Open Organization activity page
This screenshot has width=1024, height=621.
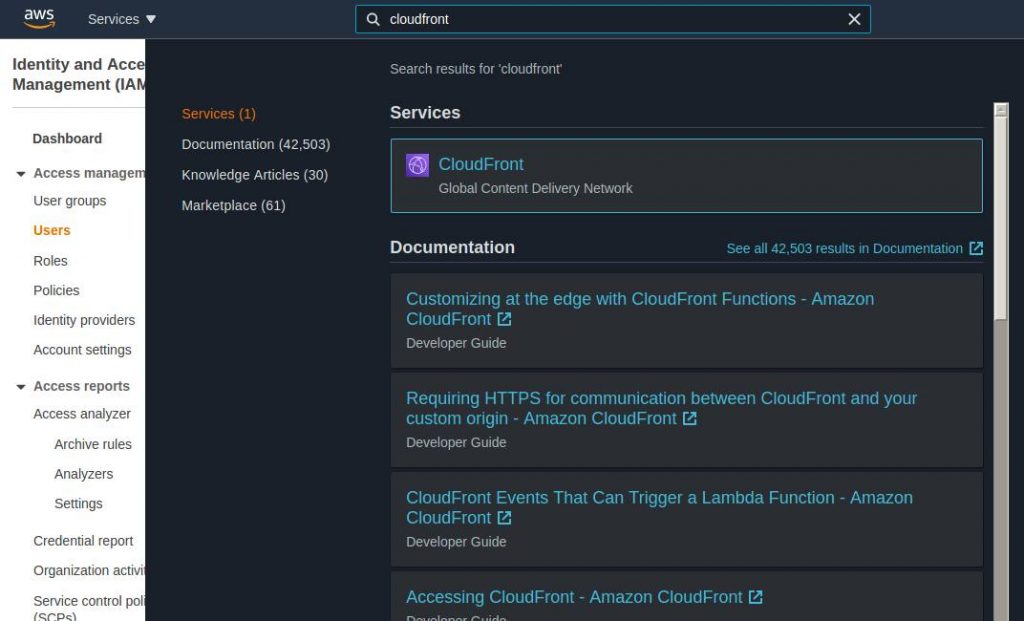(89, 571)
